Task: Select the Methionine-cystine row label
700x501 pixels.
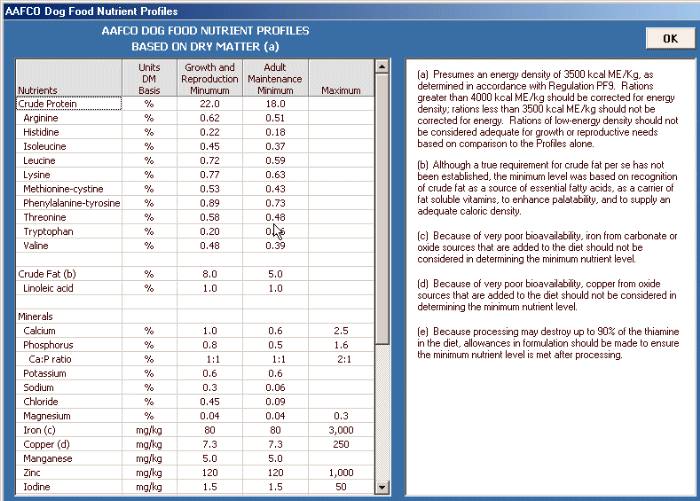Action: click(63, 189)
